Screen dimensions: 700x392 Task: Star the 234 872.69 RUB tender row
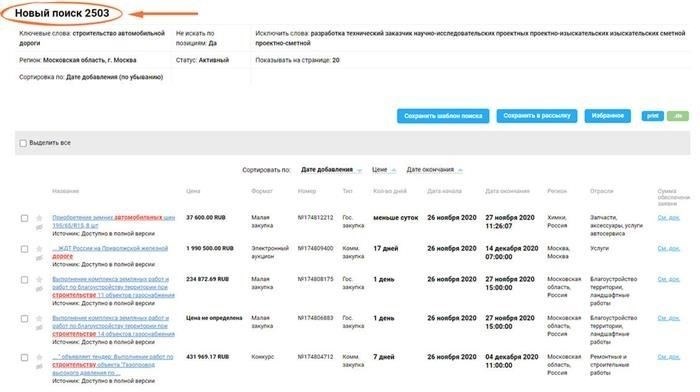[39, 279]
